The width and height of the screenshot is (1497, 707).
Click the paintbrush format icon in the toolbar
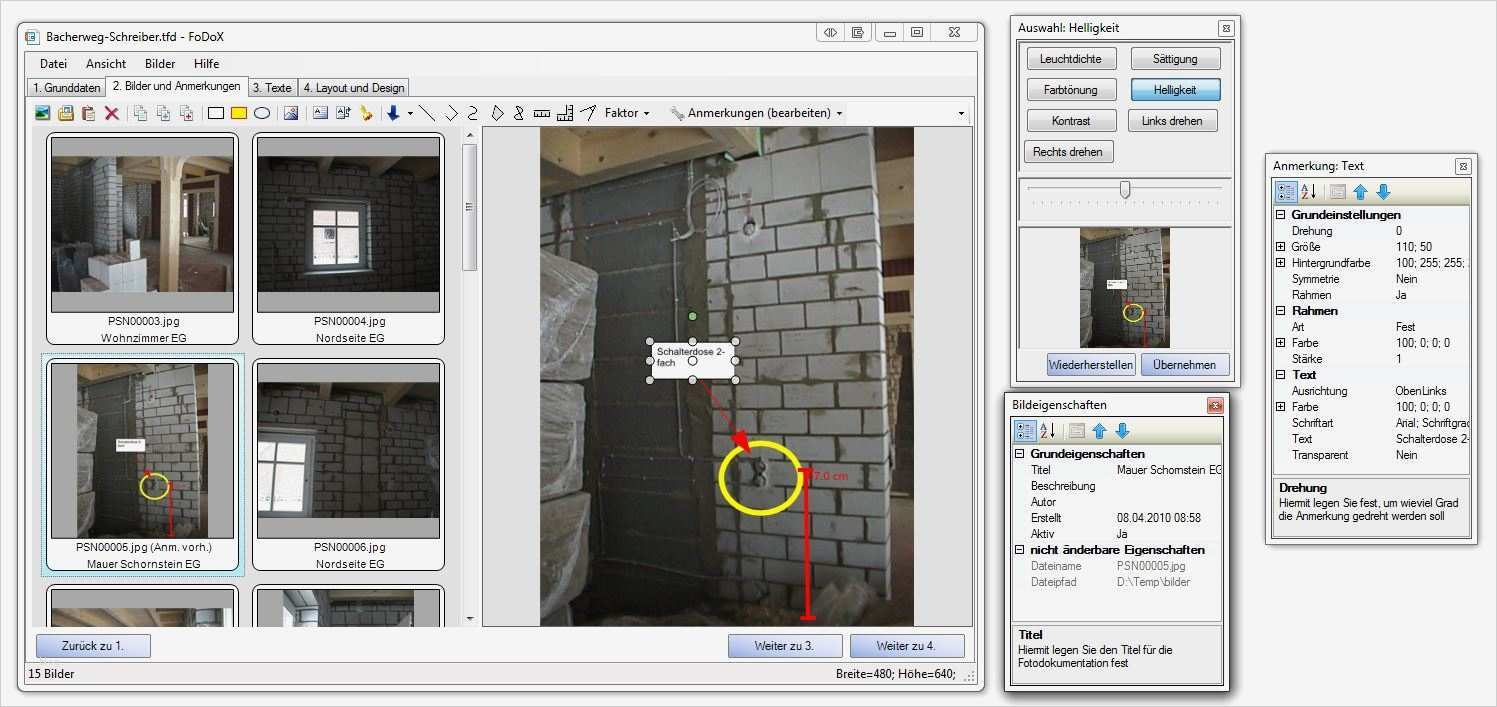[x=367, y=113]
